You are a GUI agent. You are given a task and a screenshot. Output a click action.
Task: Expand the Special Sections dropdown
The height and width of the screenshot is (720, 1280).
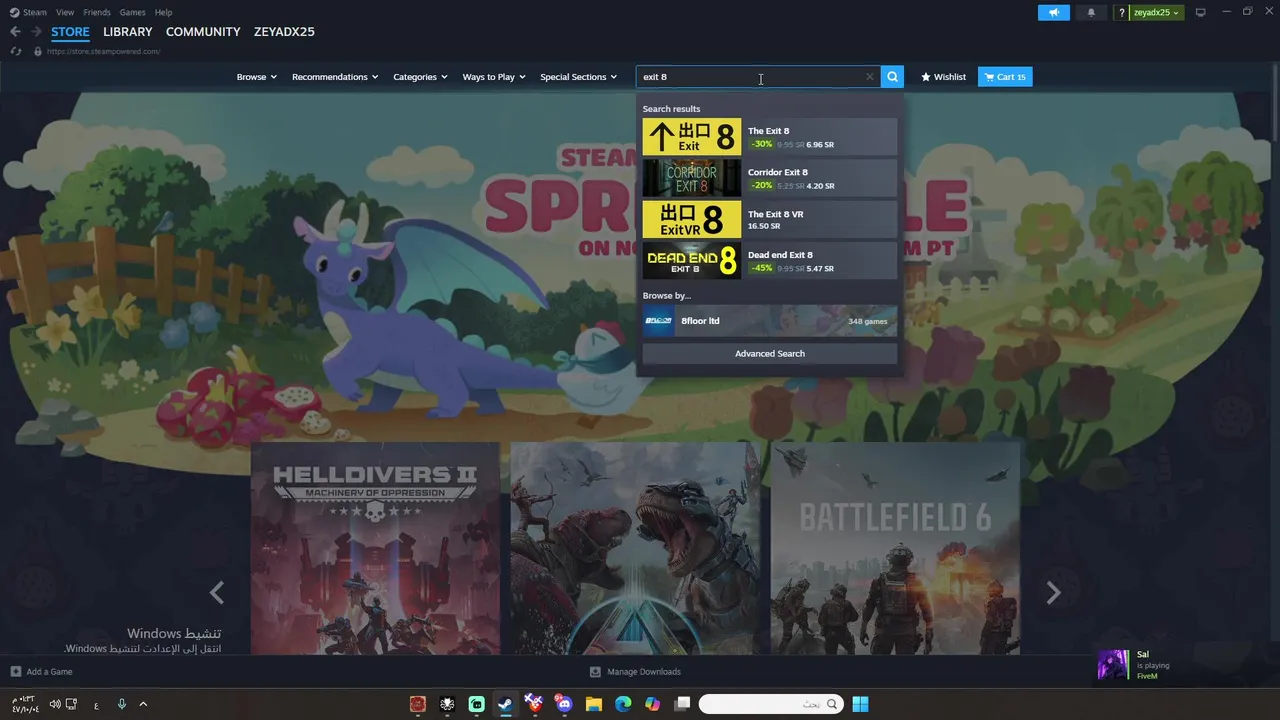pyautogui.click(x=578, y=77)
